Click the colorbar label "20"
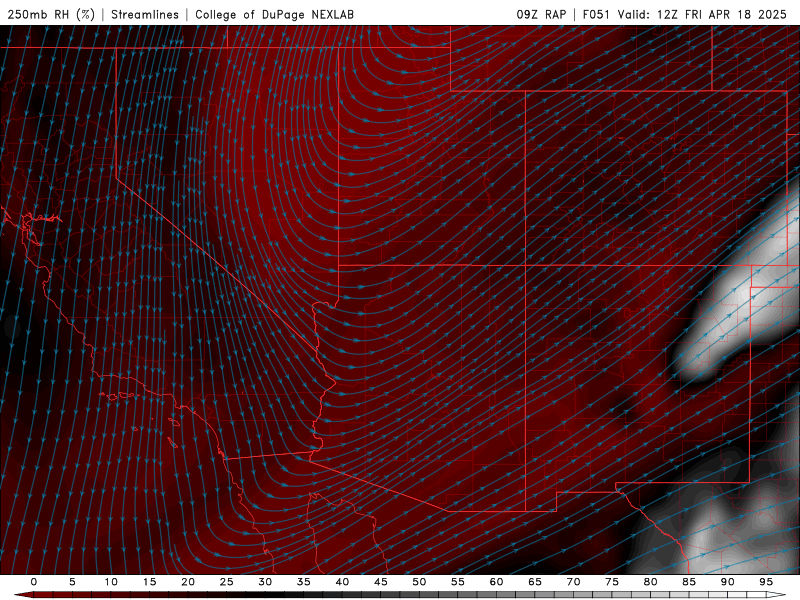Image resolution: width=800 pixels, height=600 pixels. (x=188, y=582)
